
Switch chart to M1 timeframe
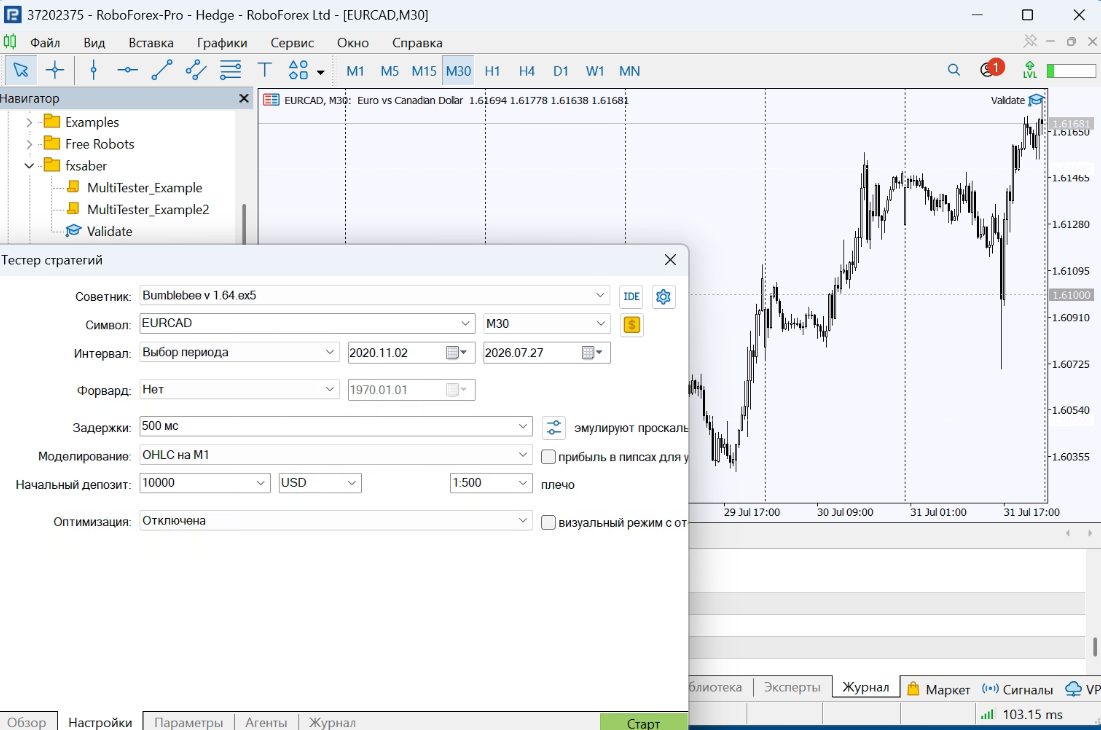click(x=355, y=71)
